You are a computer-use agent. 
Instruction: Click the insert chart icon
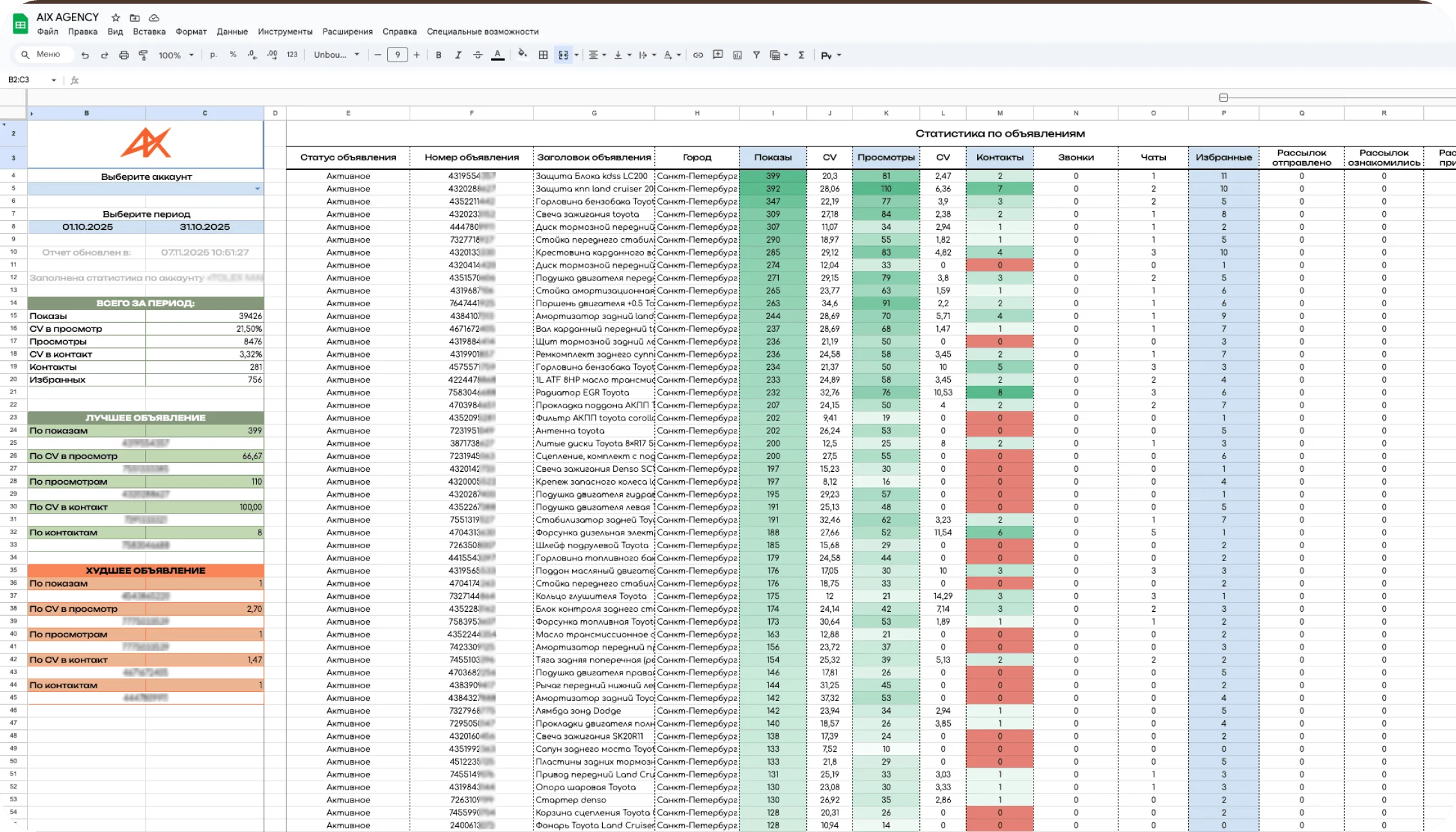coord(738,55)
